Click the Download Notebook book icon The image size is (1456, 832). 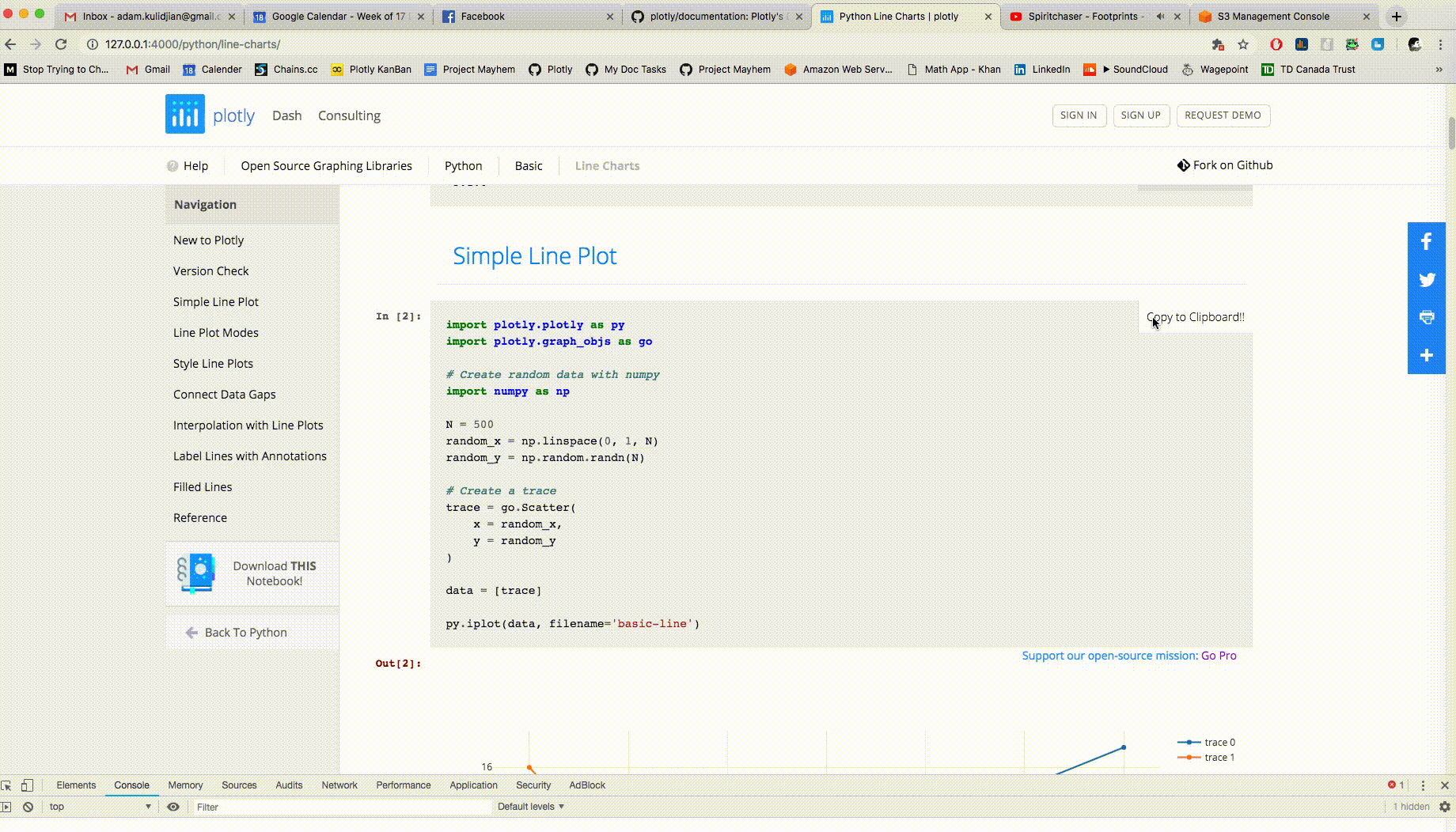point(196,573)
